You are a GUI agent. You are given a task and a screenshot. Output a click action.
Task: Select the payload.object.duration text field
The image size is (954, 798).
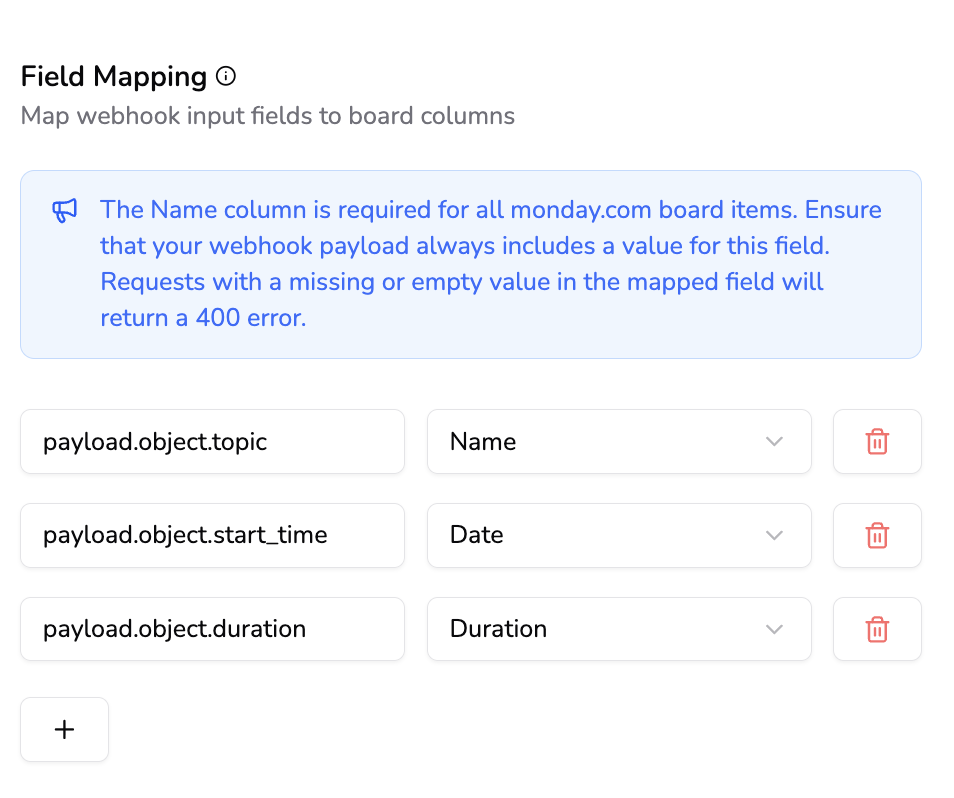pos(212,629)
